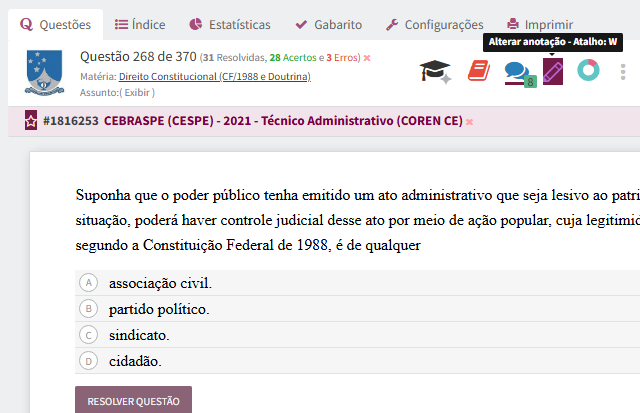
Task: Open the Configurações tab
Action: point(435,24)
